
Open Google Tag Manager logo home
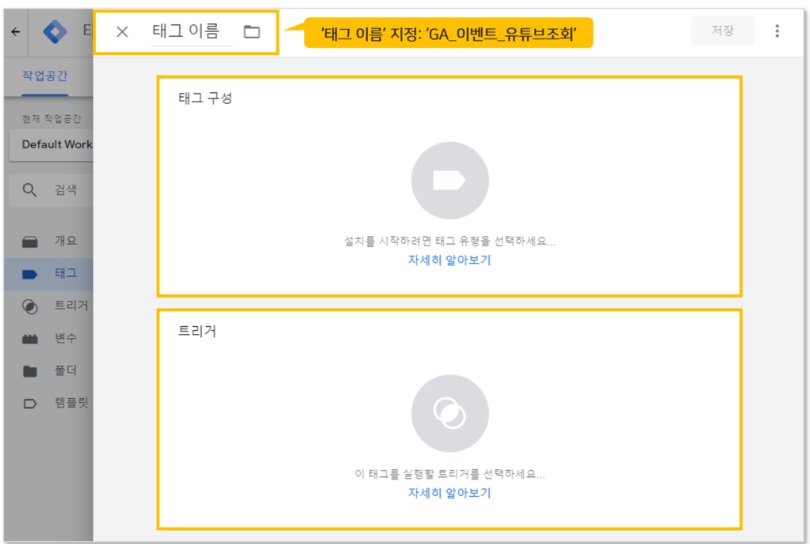coord(55,32)
